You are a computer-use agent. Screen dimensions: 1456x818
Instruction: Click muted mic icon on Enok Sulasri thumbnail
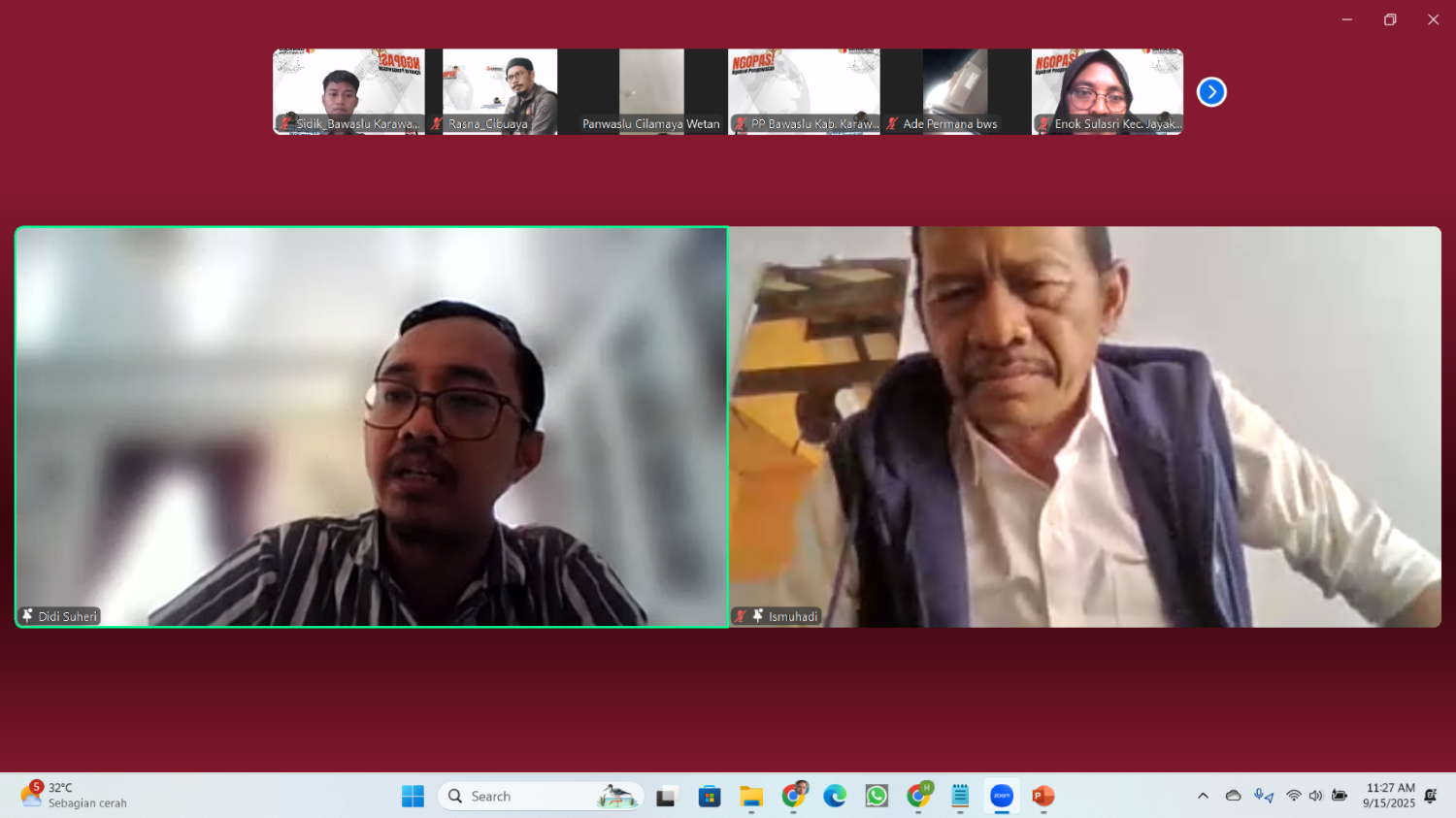(1043, 123)
